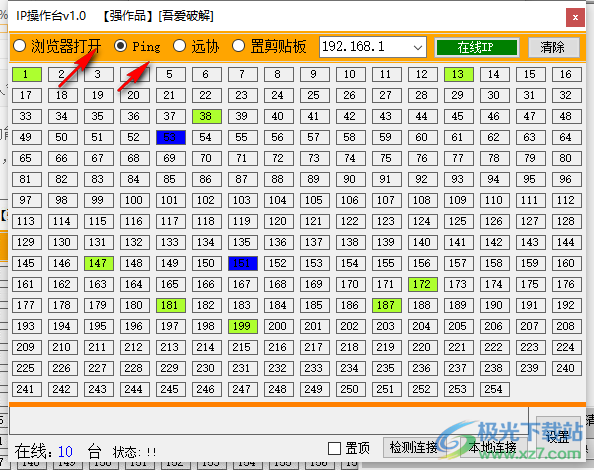Click IP cell 88
Viewport: 594px width, 470px height.
pos(279,179)
